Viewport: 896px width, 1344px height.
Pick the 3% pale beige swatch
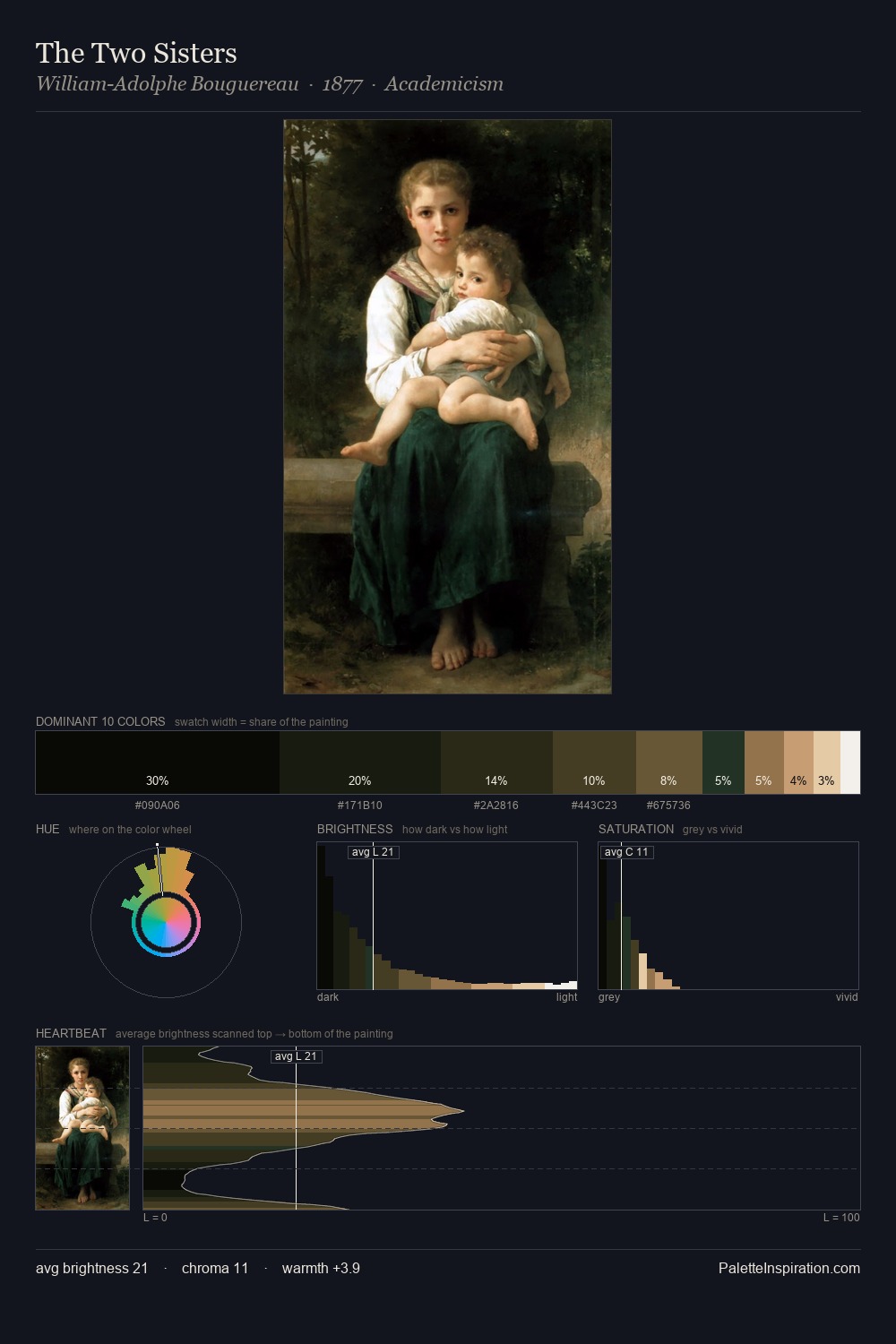pyautogui.click(x=827, y=762)
